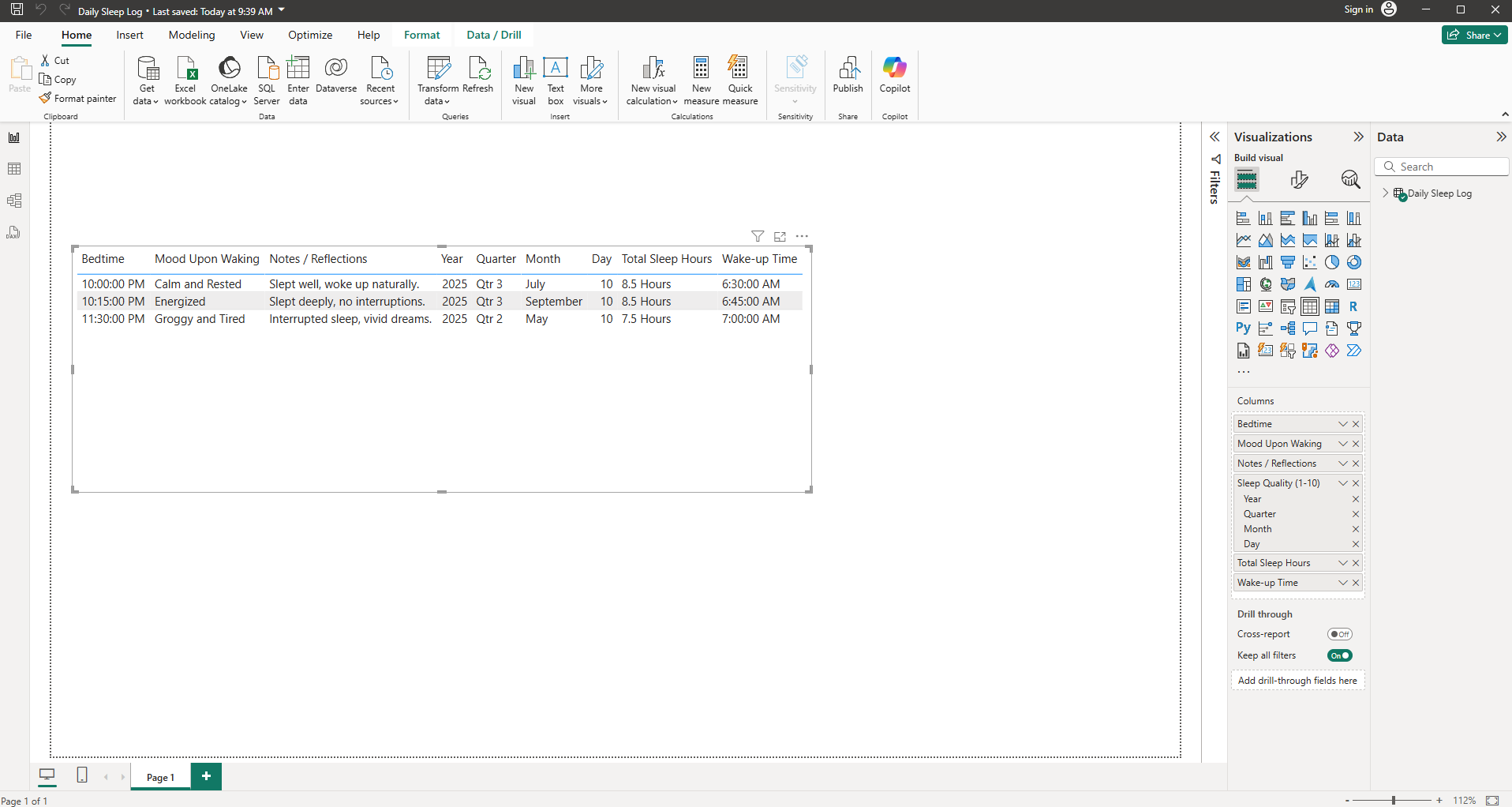Open the Bedtime field dropdown arrow
The width and height of the screenshot is (1512, 807).
[x=1342, y=424]
